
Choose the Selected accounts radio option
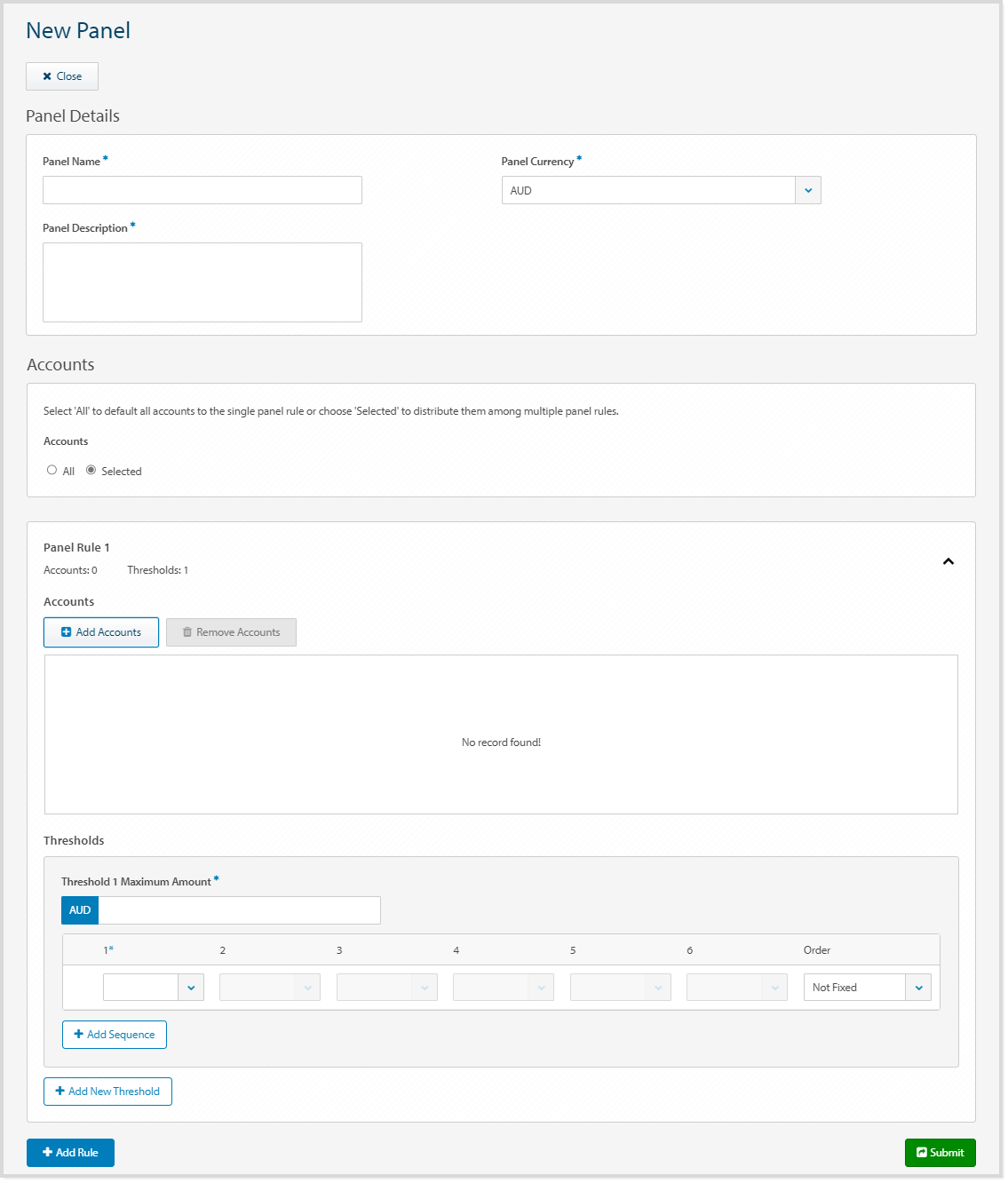click(91, 471)
